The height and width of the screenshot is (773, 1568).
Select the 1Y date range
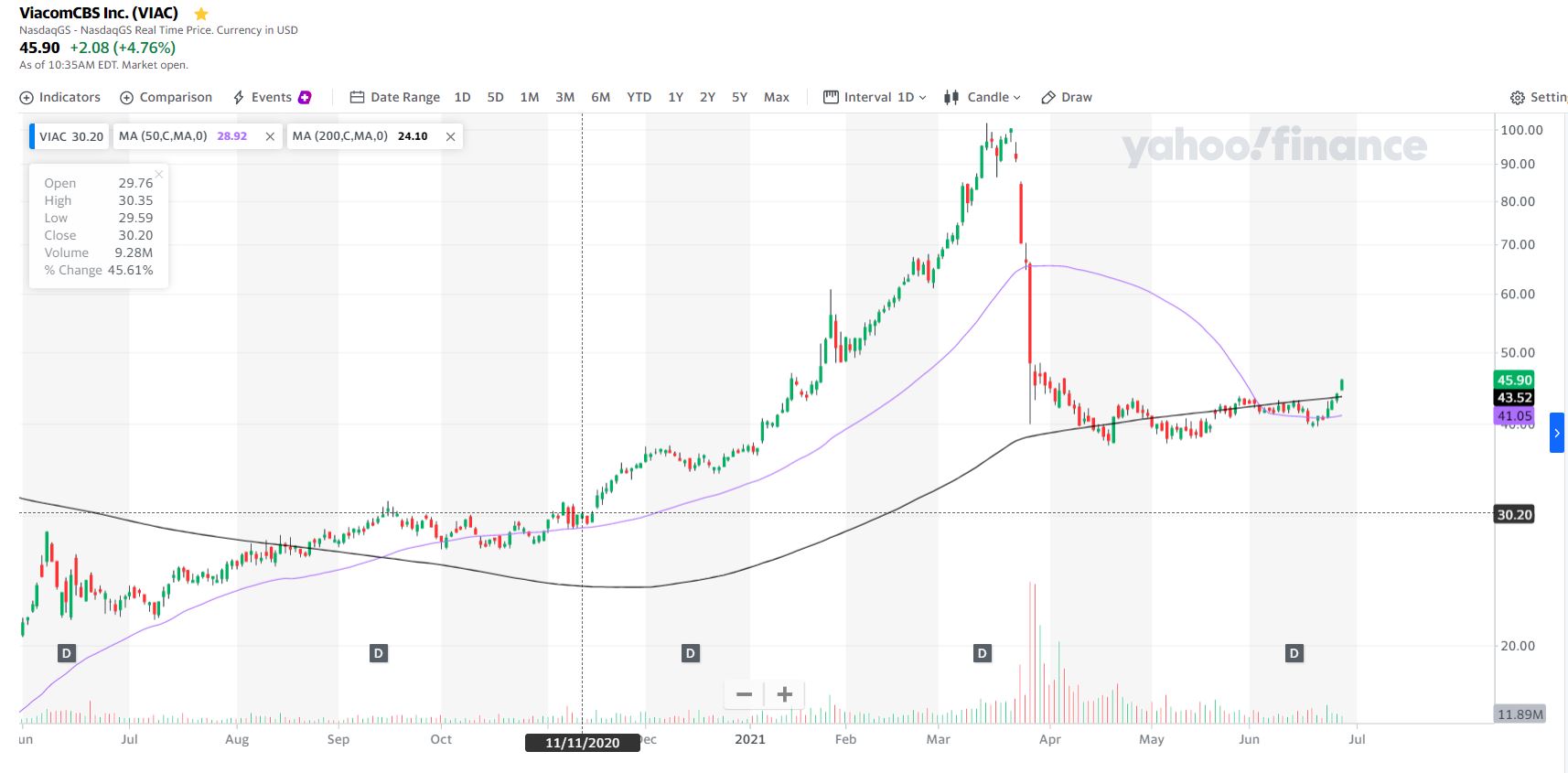point(676,97)
